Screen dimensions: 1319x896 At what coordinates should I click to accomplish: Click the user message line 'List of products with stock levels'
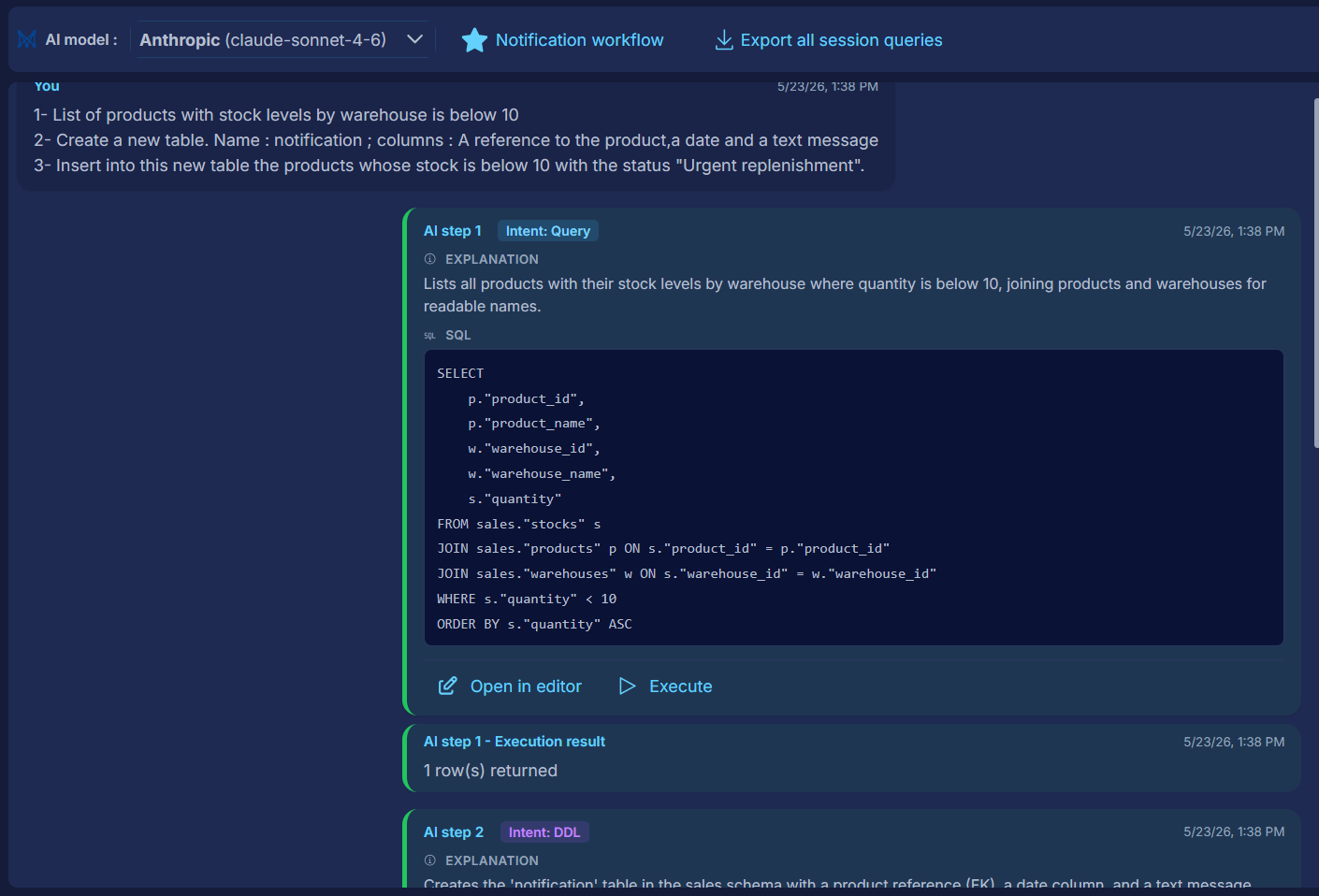(276, 115)
